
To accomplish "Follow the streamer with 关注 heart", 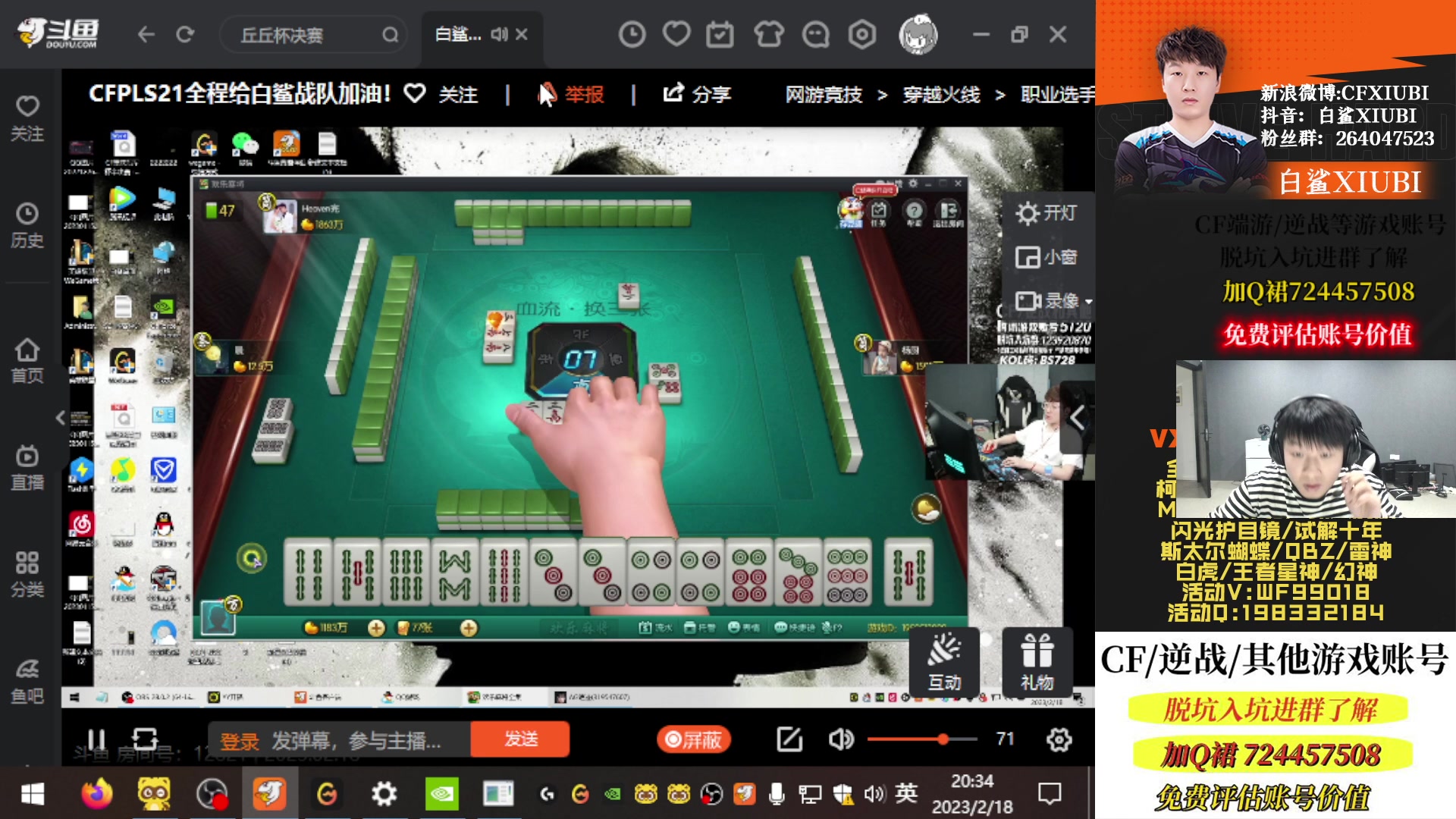I will point(441,94).
